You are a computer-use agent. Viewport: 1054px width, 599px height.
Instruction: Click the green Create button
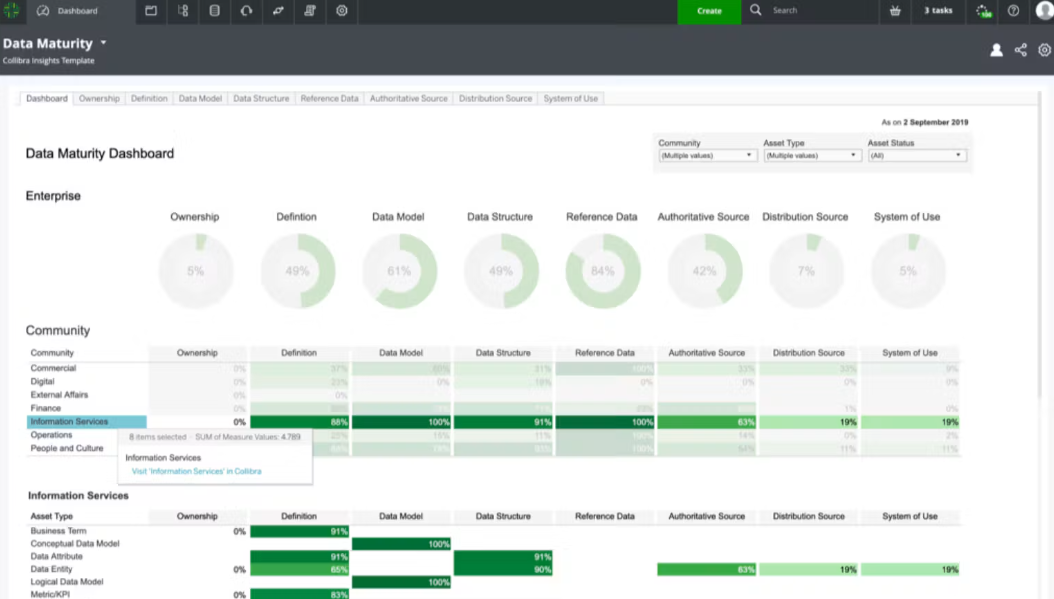tap(709, 11)
